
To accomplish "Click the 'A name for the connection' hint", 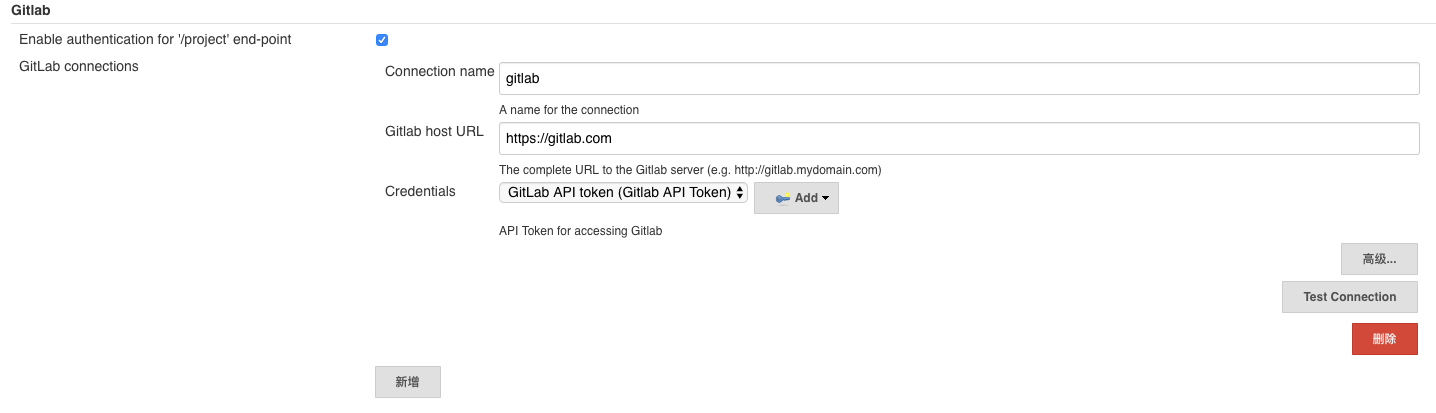I will tap(568, 109).
